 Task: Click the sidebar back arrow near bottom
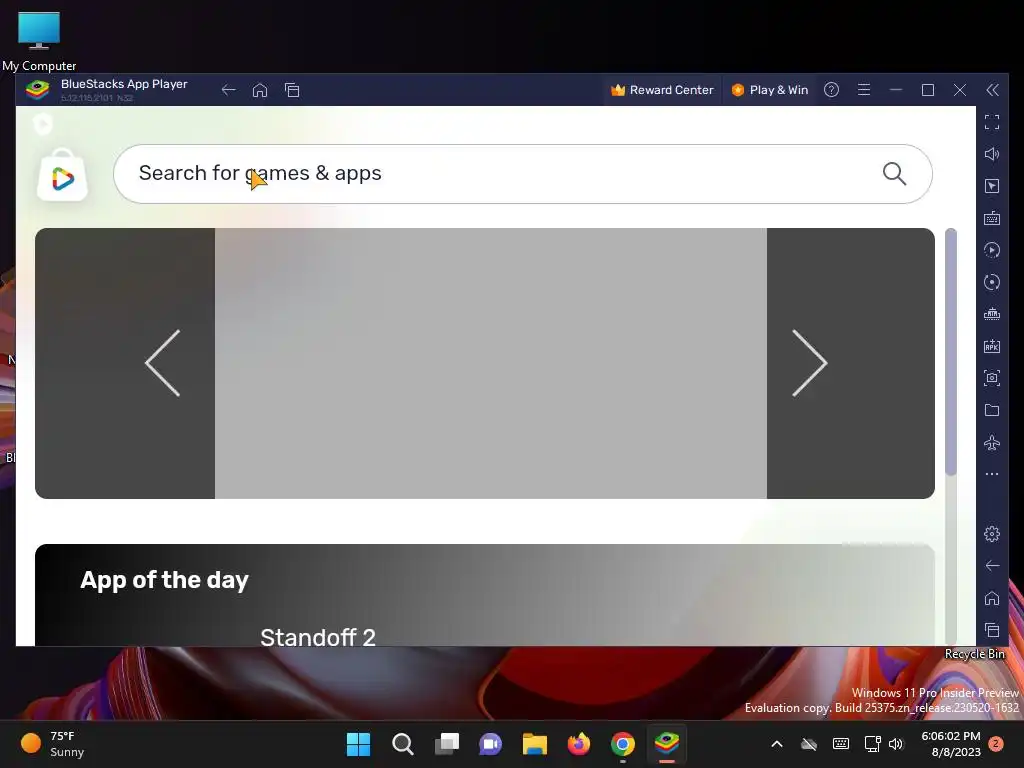coord(992,566)
